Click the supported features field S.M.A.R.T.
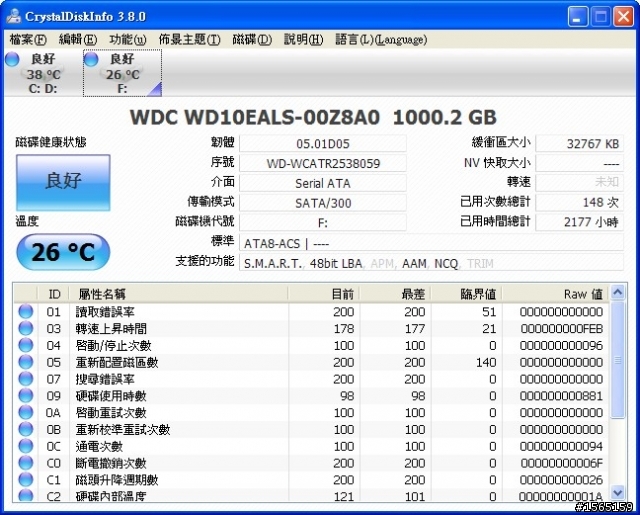Viewport: 640px width, 515px height. pyautogui.click(x=431, y=263)
